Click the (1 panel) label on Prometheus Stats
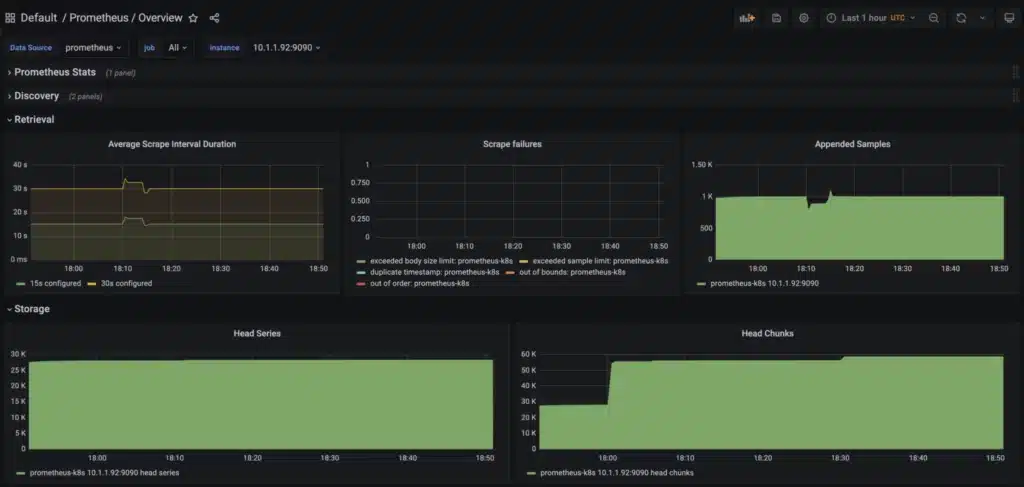 121,73
